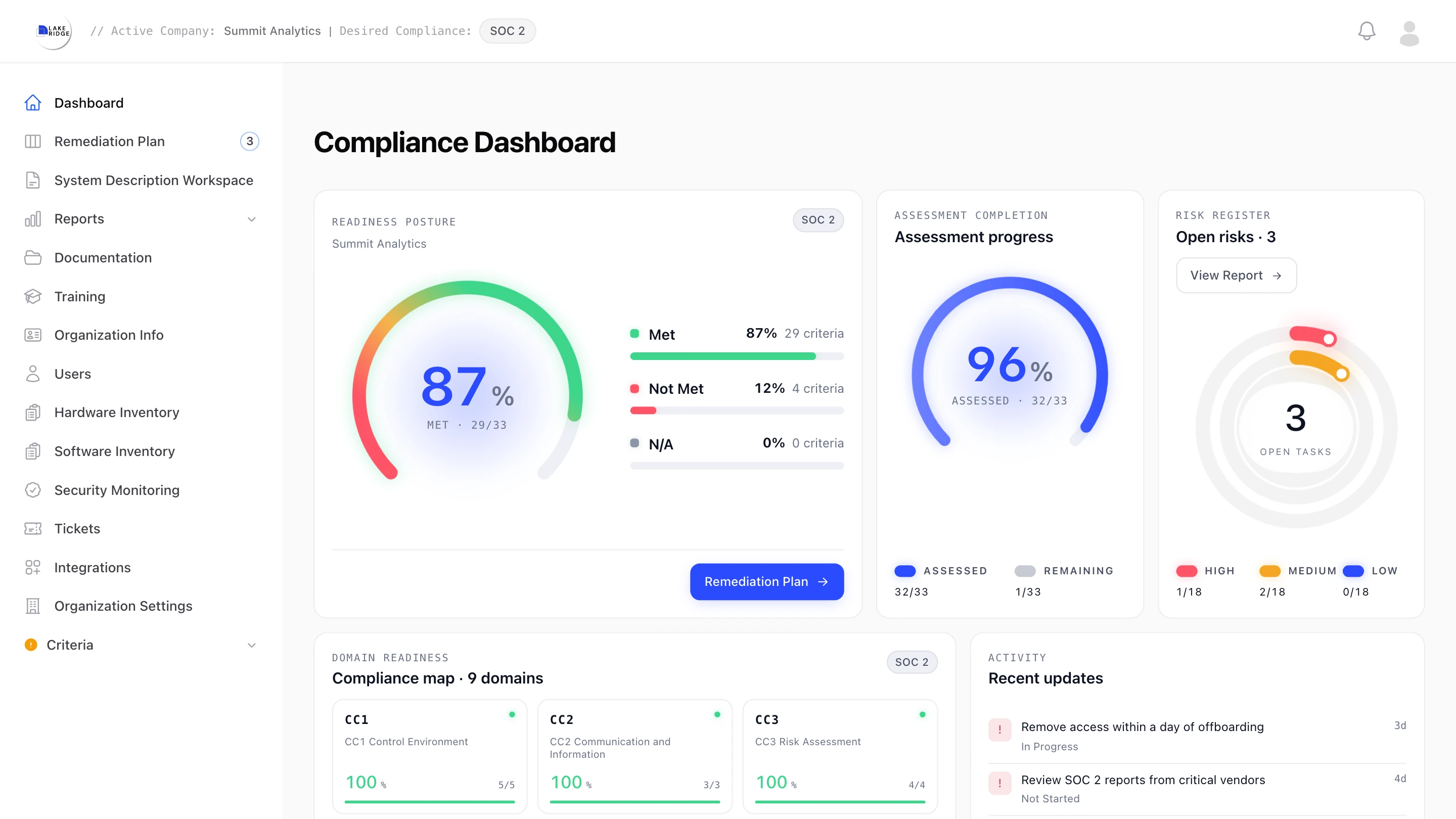
Task: Click the 3 Open Tasks ring chart
Action: 1296,427
